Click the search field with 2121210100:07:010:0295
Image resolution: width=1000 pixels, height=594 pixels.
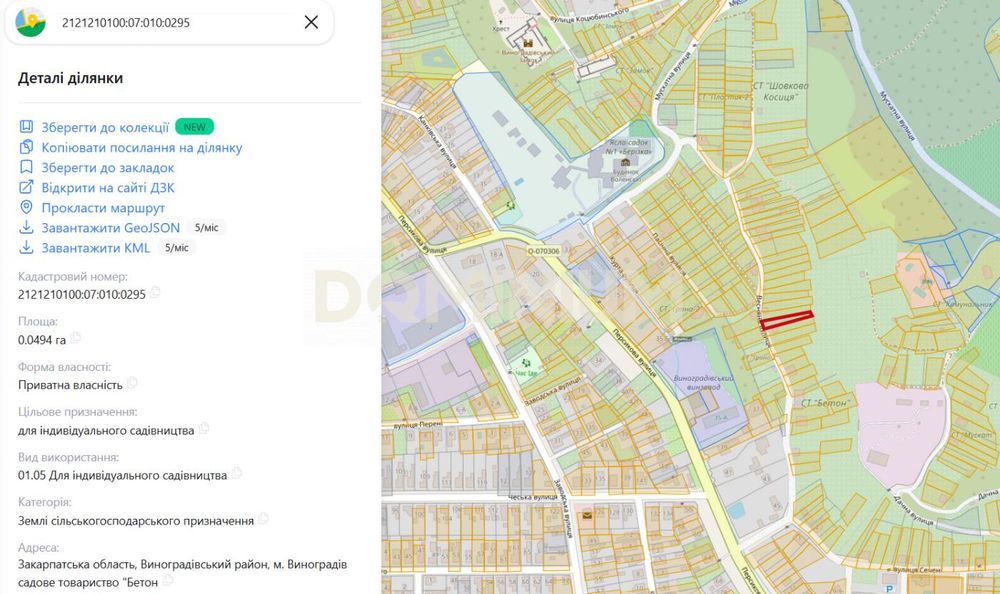coord(169,22)
